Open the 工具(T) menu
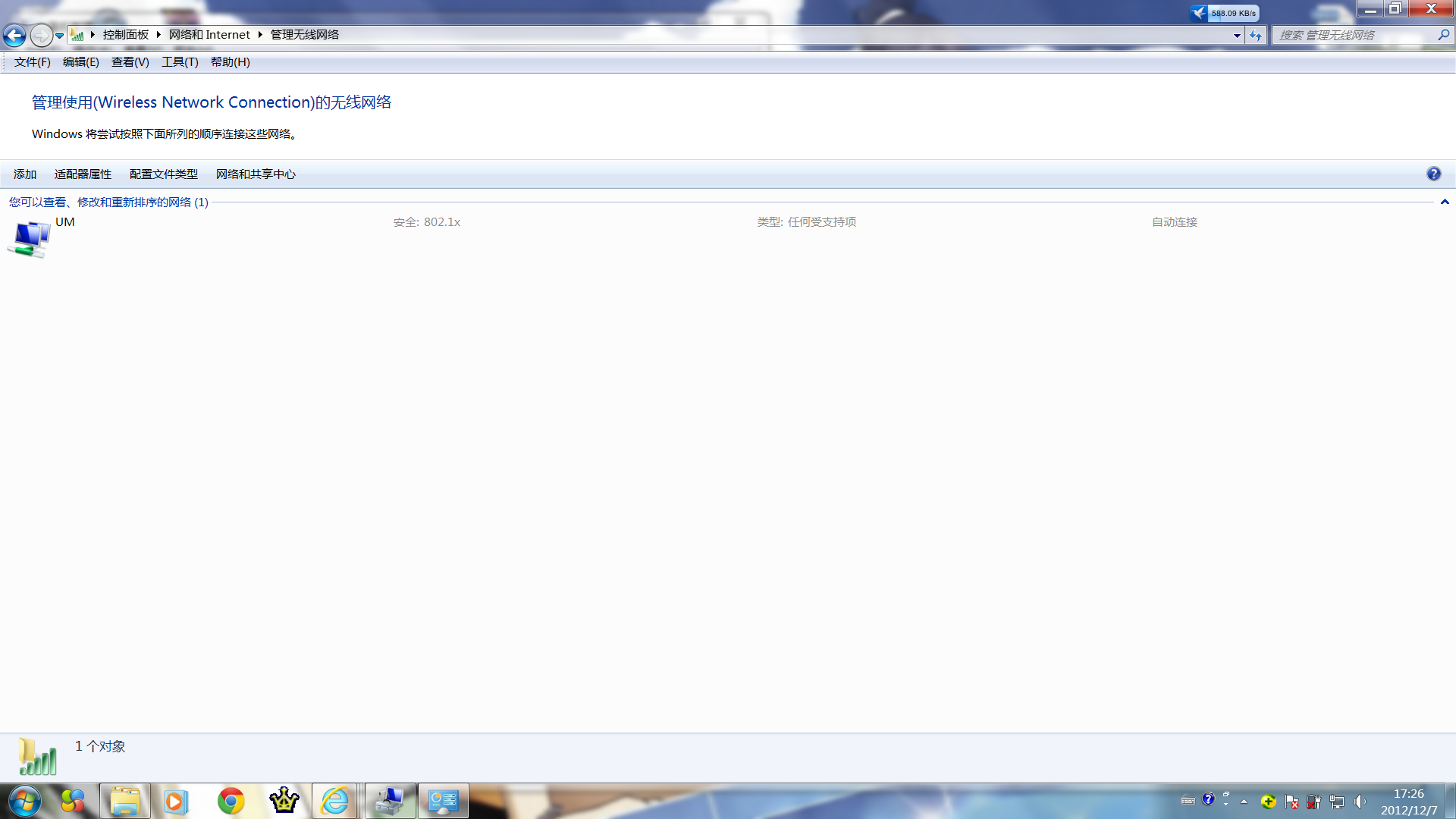Screen dimensions: 1456x819 click(180, 62)
